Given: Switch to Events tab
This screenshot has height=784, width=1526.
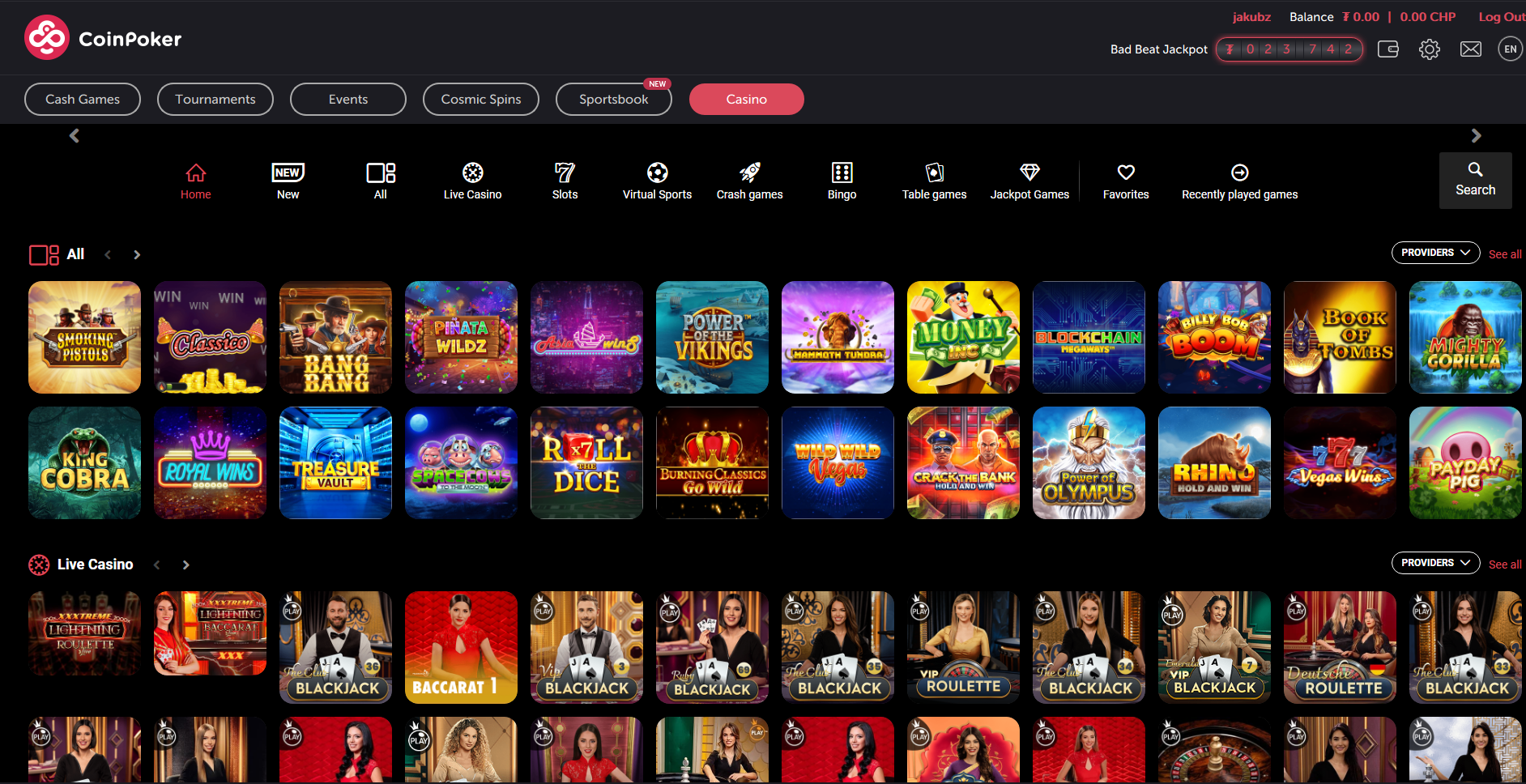Looking at the screenshot, I should pyautogui.click(x=348, y=100).
